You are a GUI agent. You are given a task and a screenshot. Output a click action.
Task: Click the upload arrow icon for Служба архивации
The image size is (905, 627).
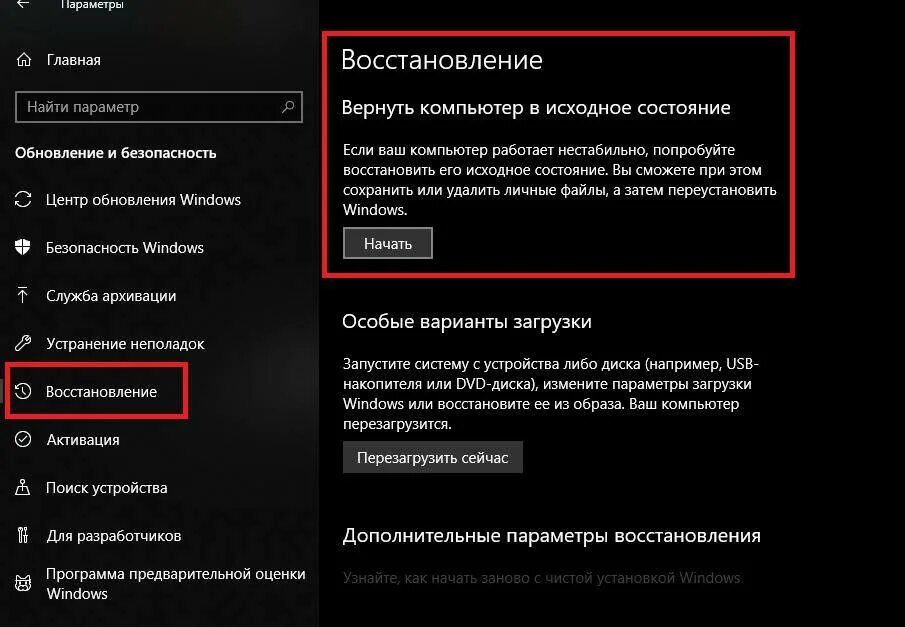[23, 295]
